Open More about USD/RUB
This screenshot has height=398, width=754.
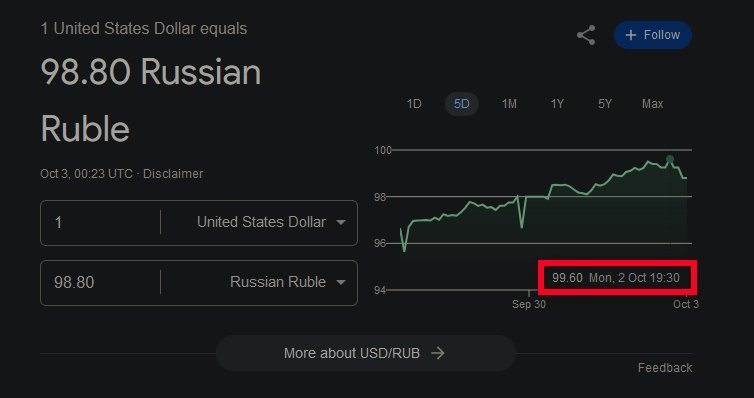click(x=365, y=353)
